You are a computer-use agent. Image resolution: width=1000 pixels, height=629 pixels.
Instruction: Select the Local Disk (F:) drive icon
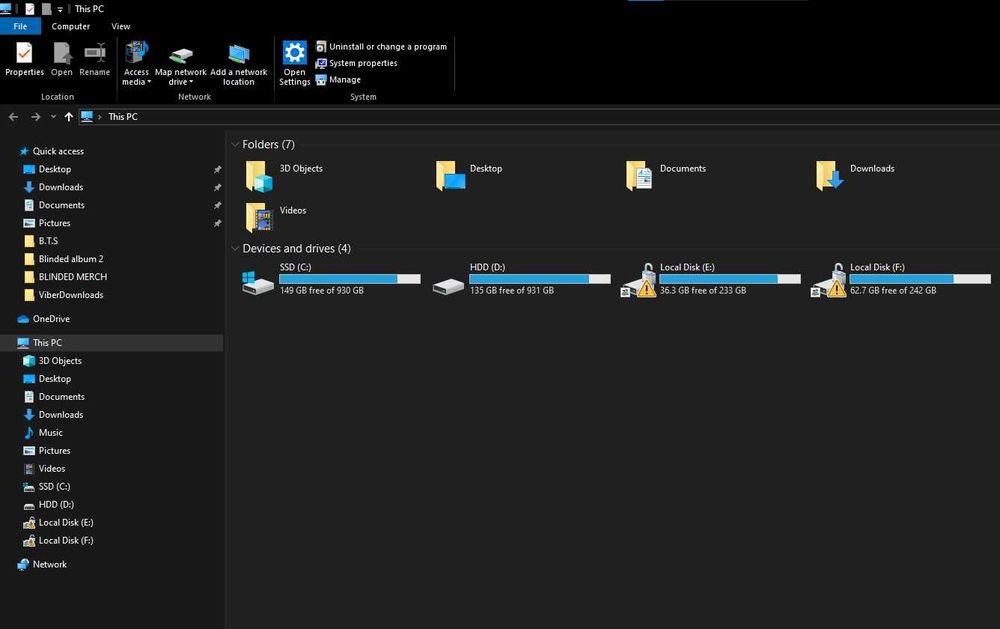(828, 280)
